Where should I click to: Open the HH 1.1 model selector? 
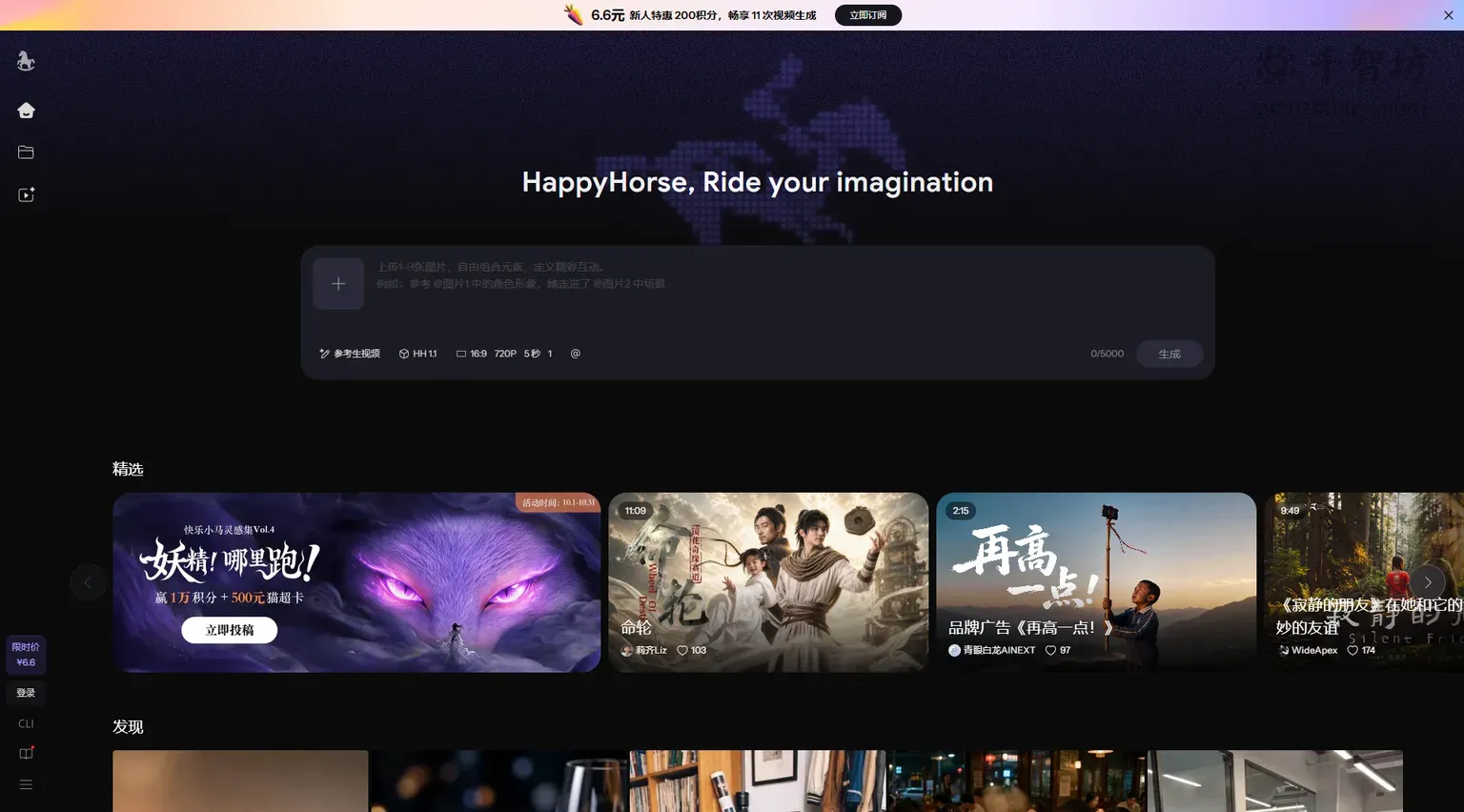(417, 354)
